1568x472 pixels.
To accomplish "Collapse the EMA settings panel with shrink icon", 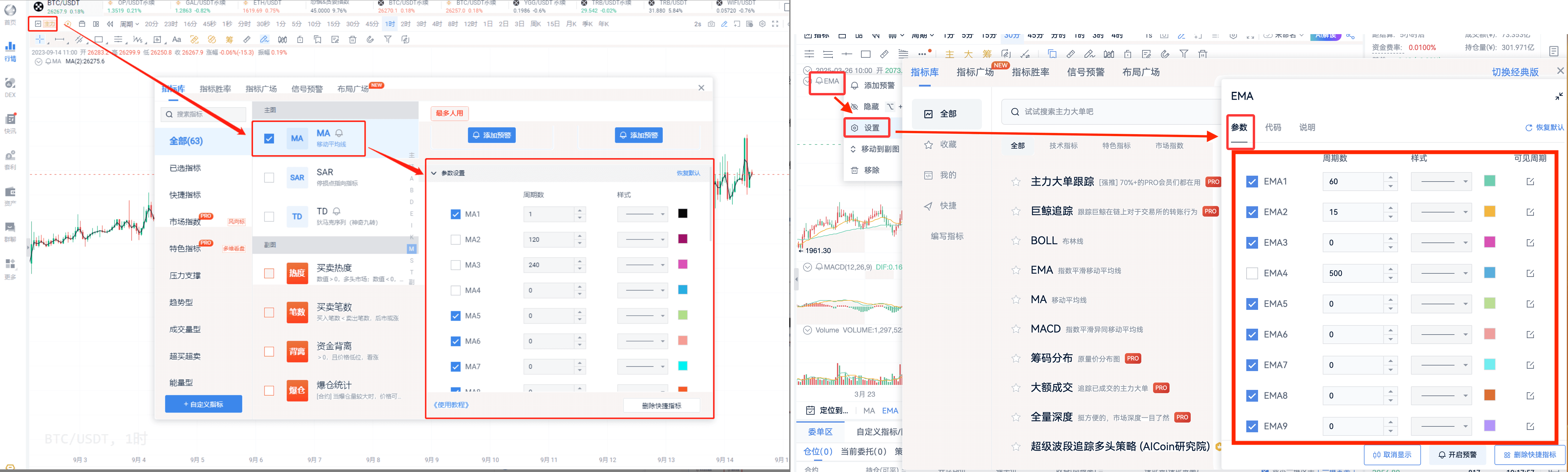I will click(x=1559, y=96).
